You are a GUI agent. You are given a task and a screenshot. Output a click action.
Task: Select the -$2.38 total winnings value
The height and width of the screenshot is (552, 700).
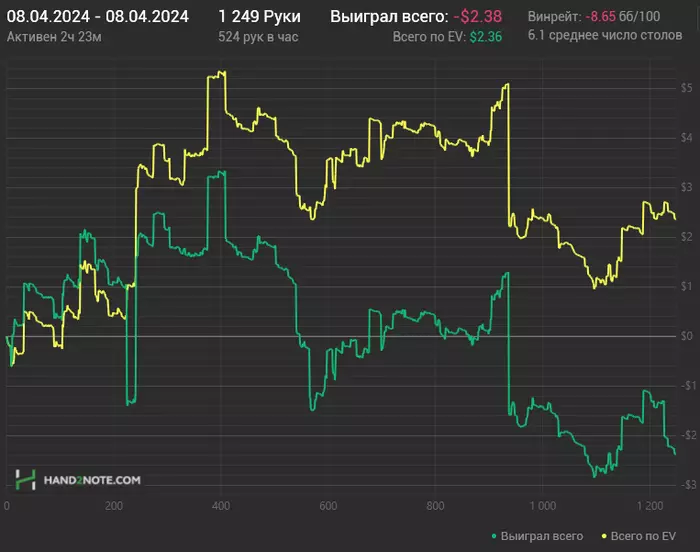pos(477,16)
